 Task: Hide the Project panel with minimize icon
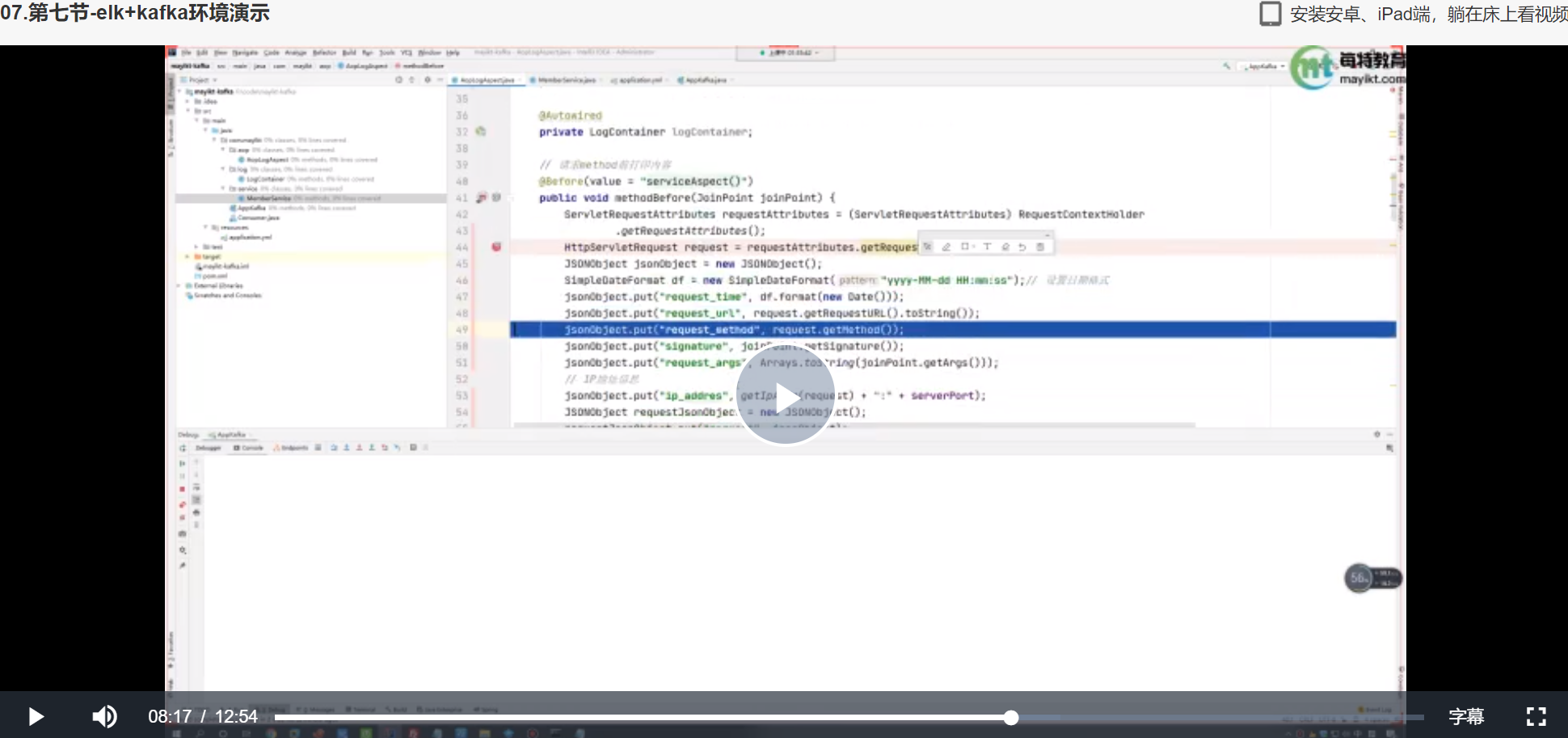click(x=440, y=80)
